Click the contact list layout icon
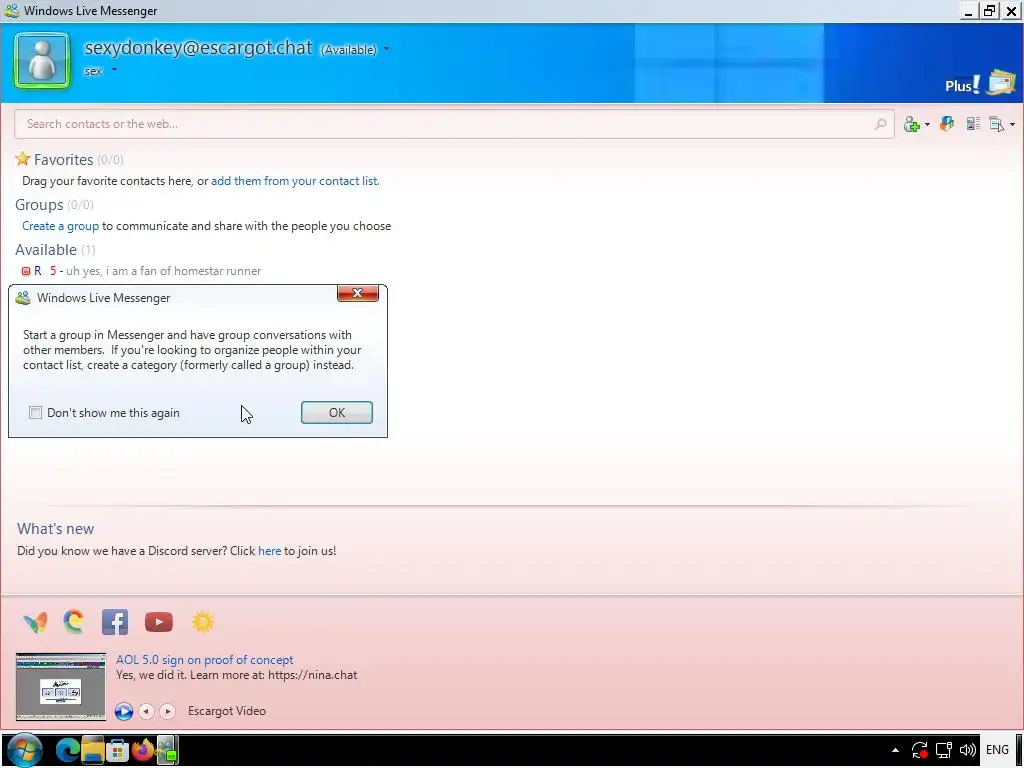 [973, 123]
